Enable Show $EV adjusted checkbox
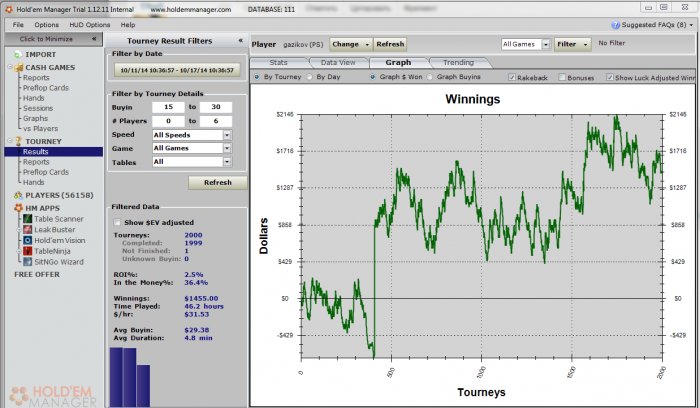This screenshot has width=700, height=408. [117, 222]
